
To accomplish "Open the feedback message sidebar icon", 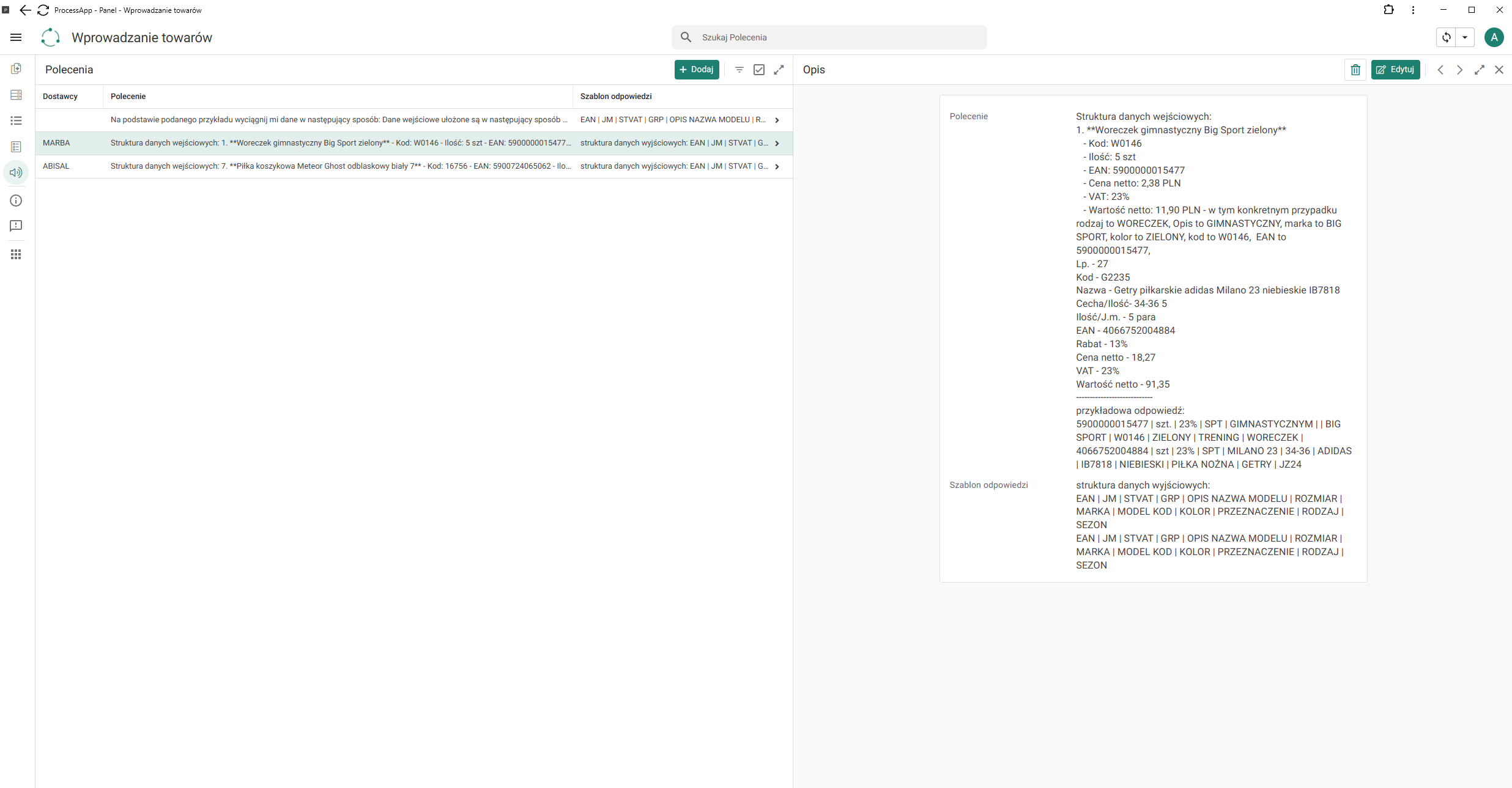I will (x=16, y=226).
